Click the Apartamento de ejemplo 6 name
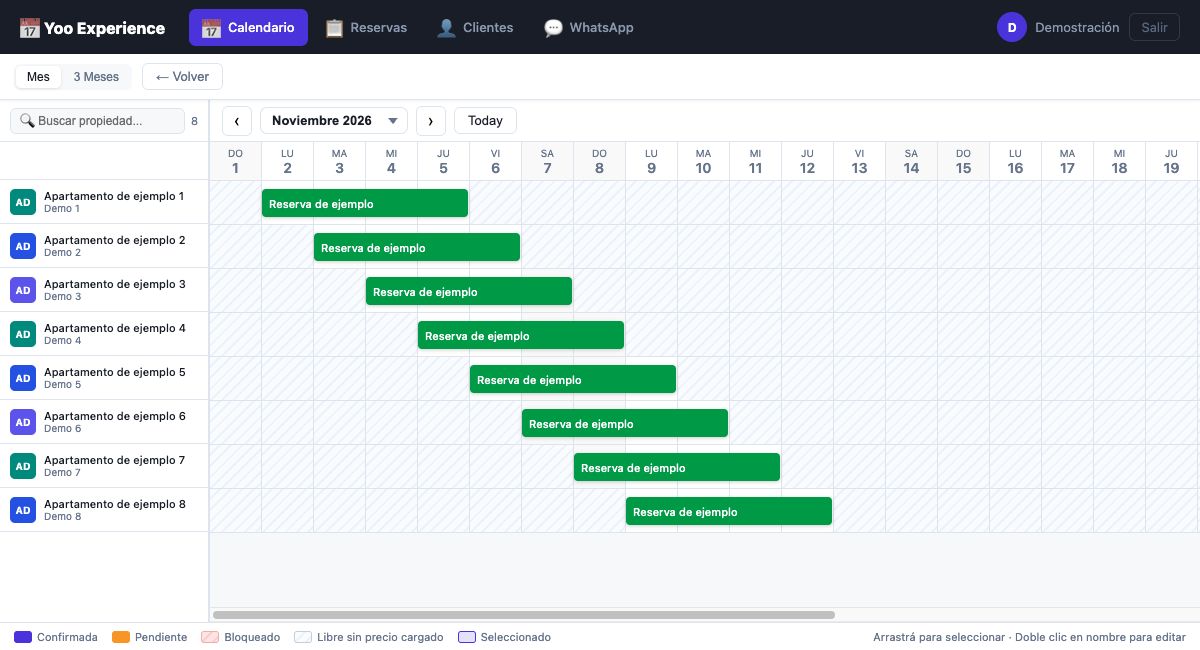 [115, 416]
